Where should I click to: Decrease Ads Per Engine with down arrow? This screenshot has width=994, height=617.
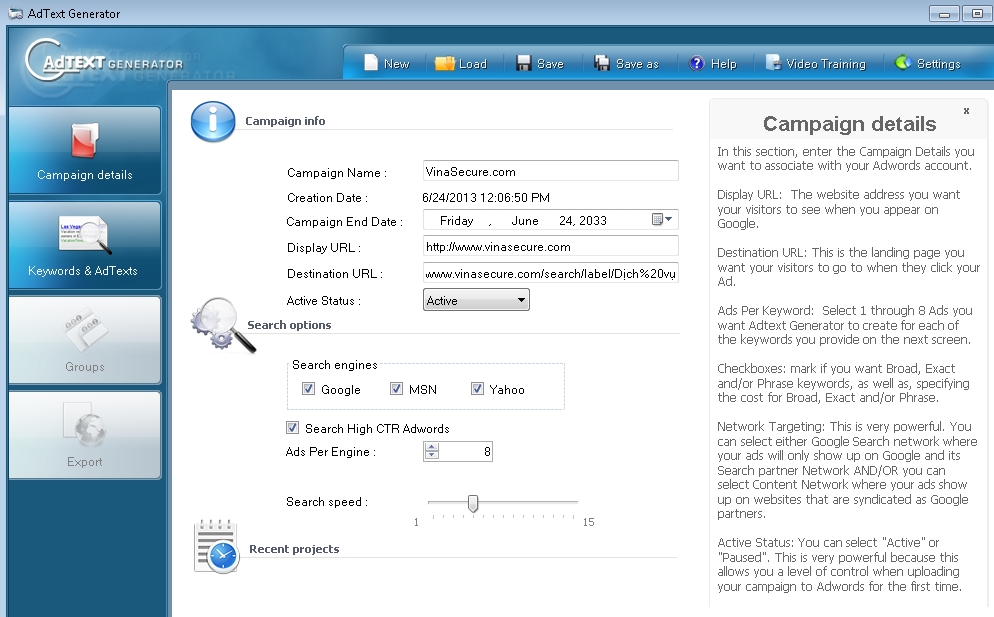[x=432, y=455]
